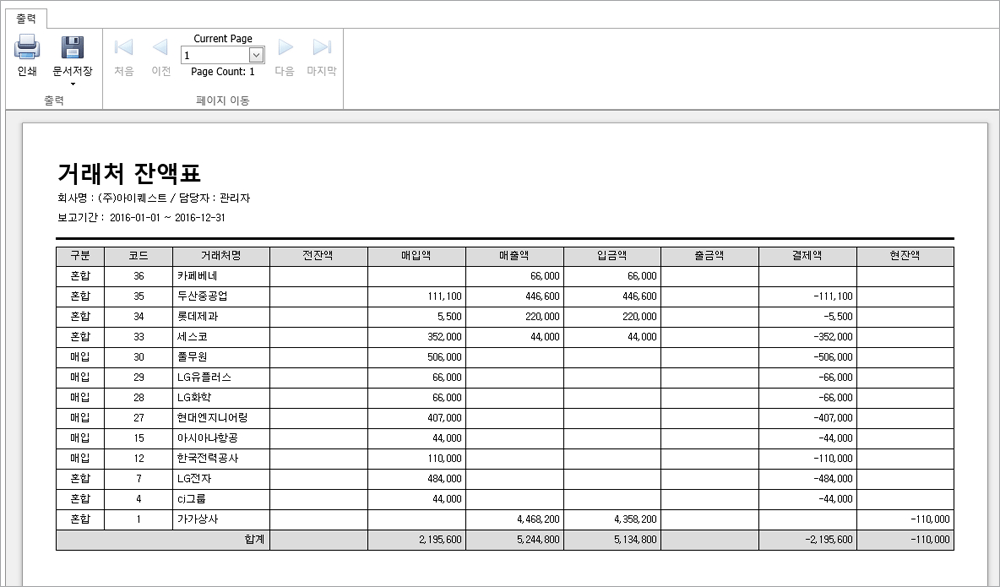Click the Page Count: 1 label
Image resolution: width=1000 pixels, height=587 pixels.
223,71
